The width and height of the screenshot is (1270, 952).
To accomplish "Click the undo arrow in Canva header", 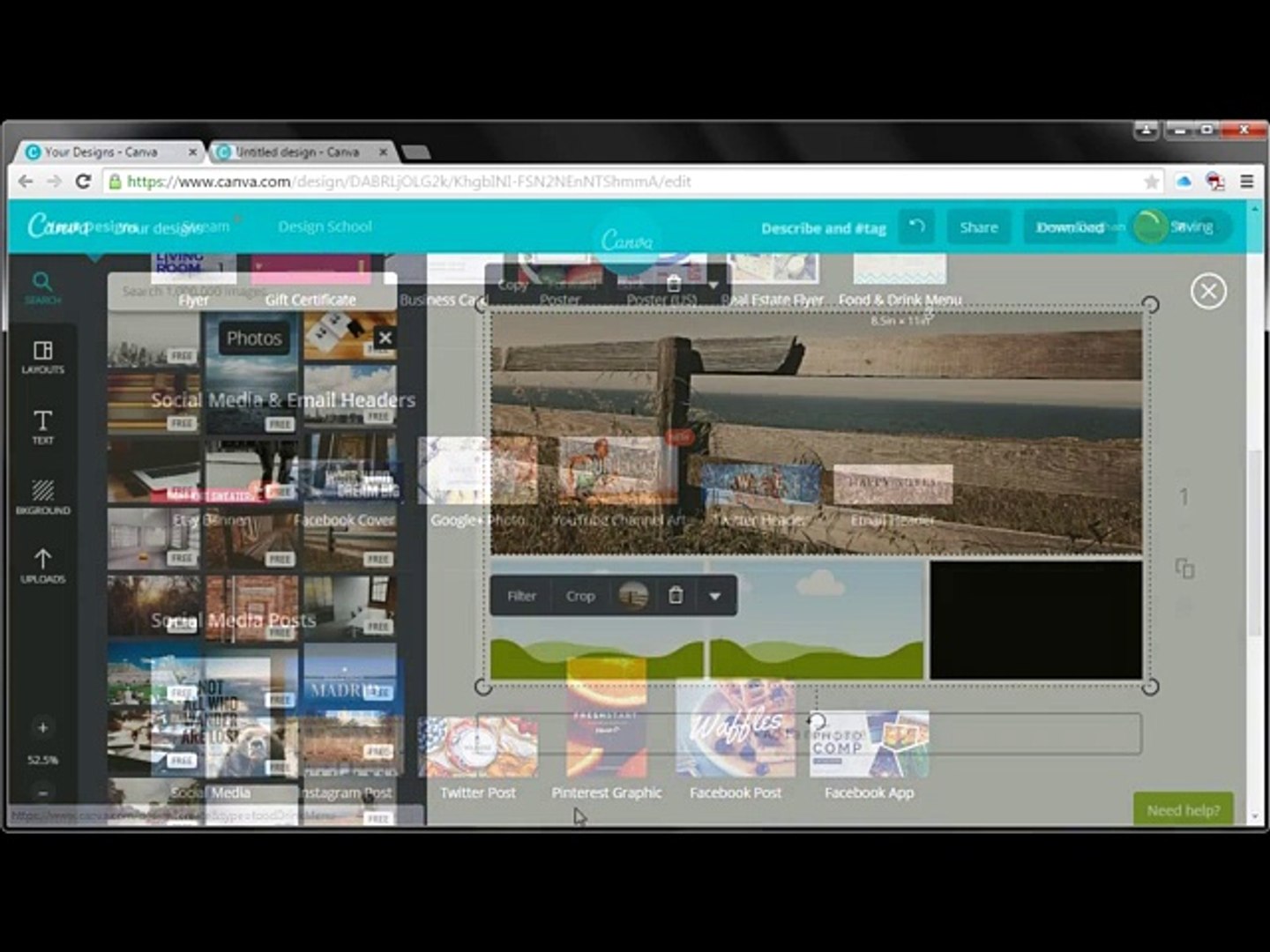I will 916,227.
